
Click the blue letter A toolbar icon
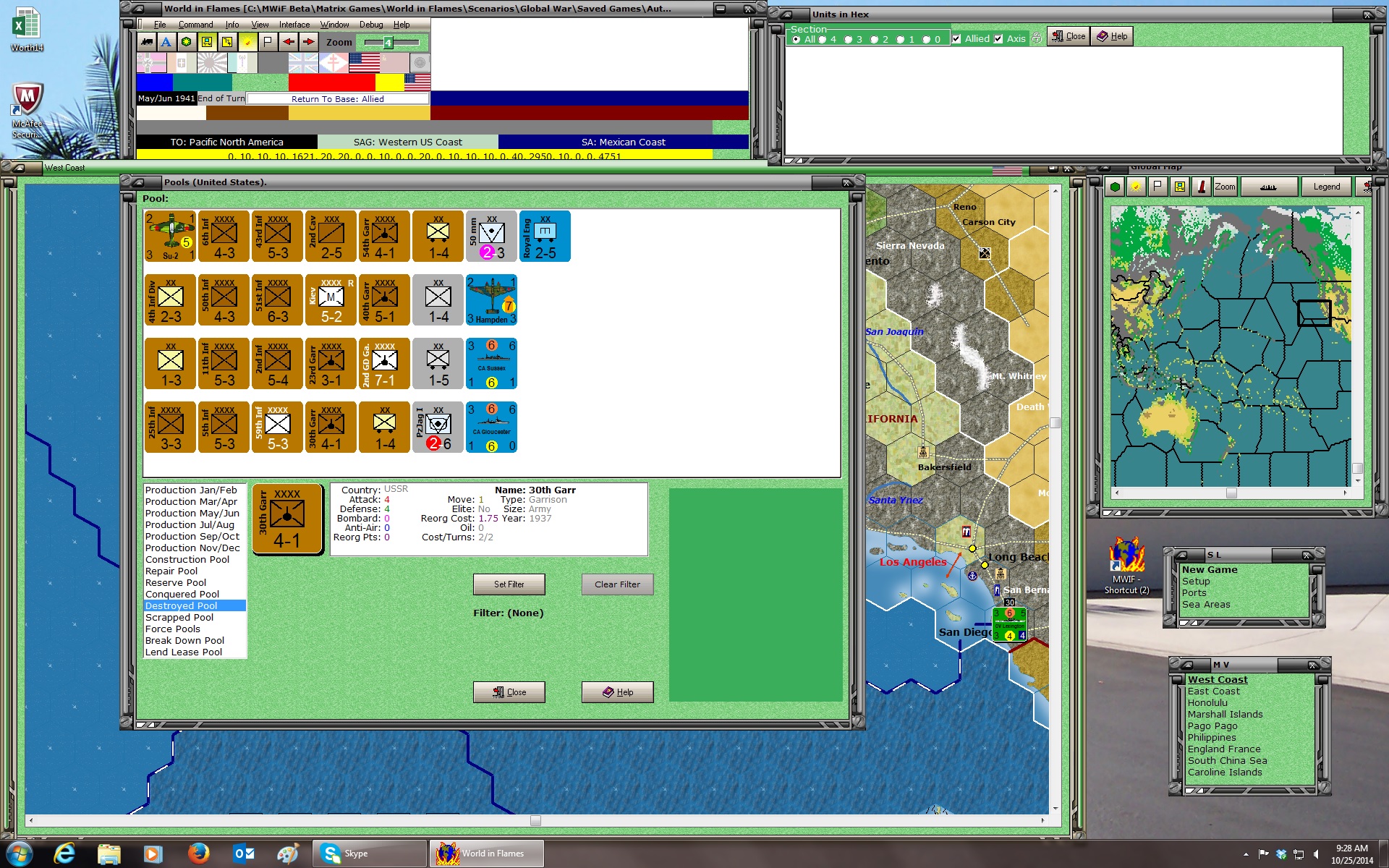(x=166, y=42)
